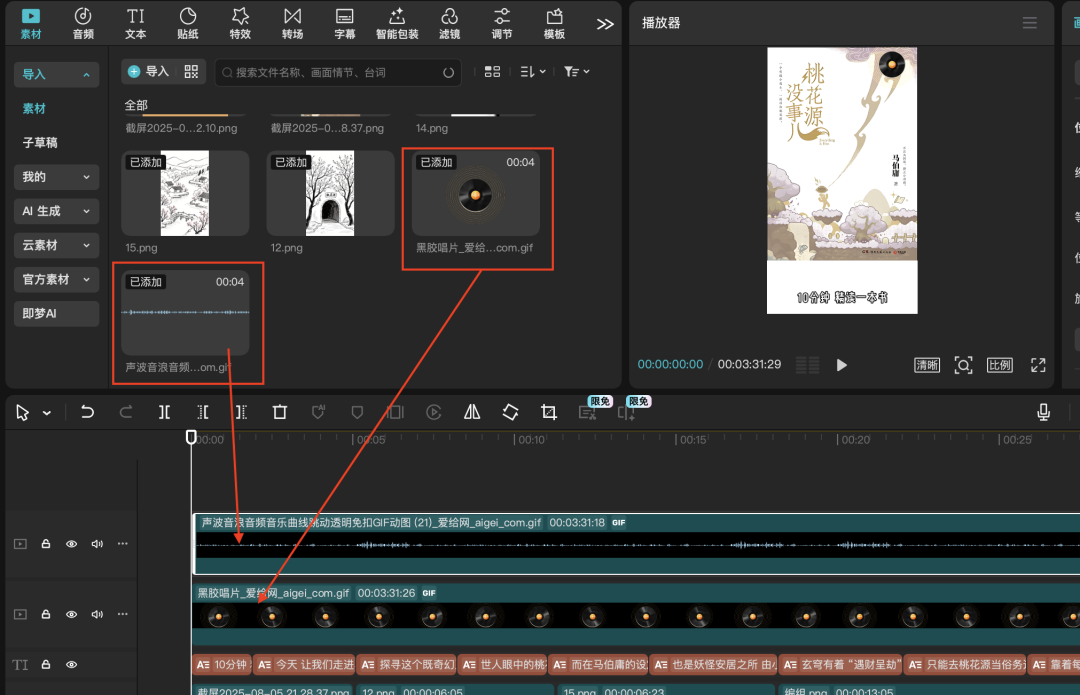Click the 导入 import button with plus icon
Image resolution: width=1080 pixels, height=695 pixels.
coord(148,72)
